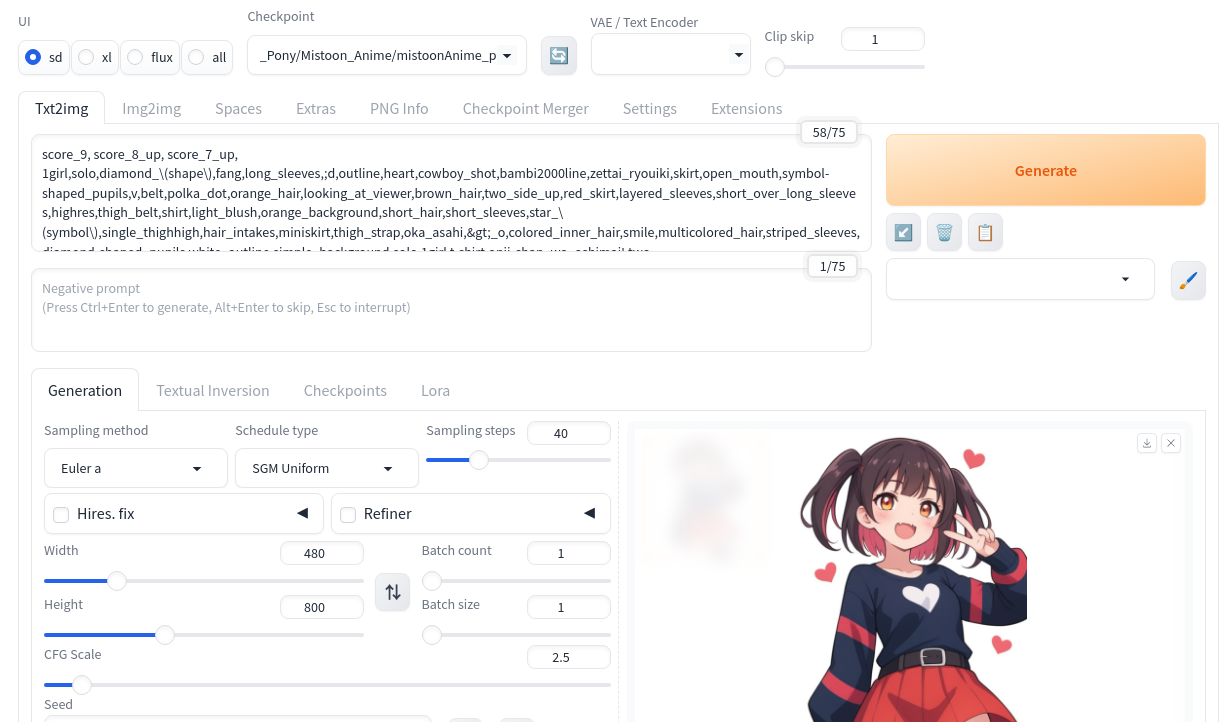Open the Checkpoints sub-tab
Image resolution: width=1231 pixels, height=722 pixels.
click(x=345, y=390)
